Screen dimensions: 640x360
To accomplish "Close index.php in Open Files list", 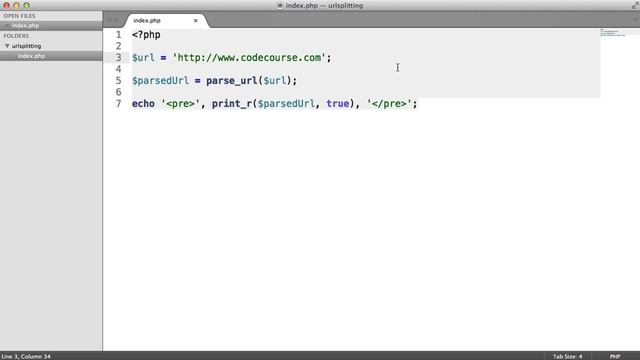I will pos(7,26).
